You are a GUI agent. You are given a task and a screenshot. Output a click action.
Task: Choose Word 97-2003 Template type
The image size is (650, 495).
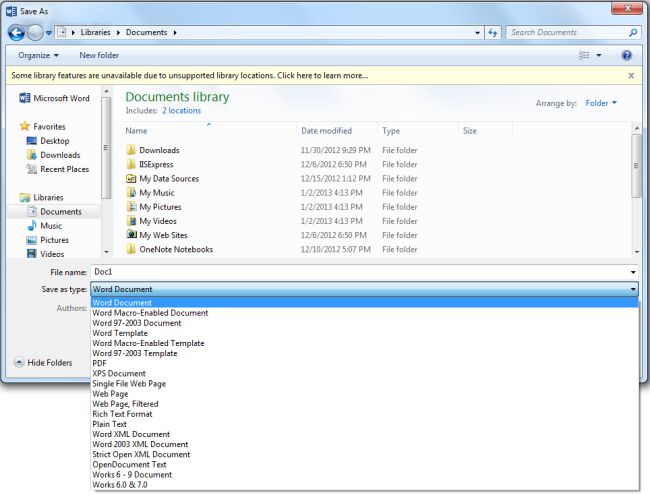(364, 353)
